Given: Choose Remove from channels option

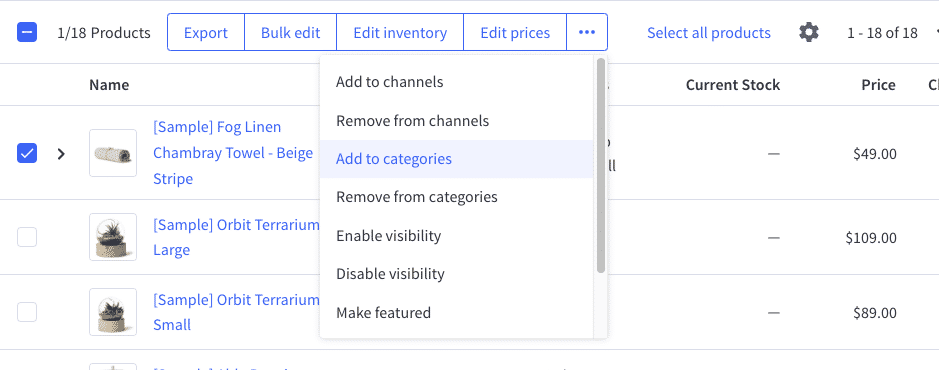Looking at the screenshot, I should (456, 121).
